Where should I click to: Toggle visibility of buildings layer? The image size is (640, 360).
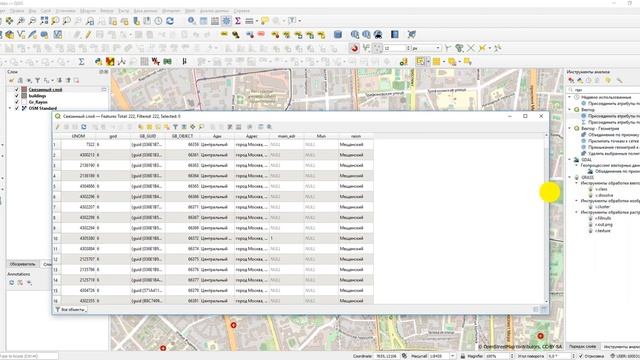17,96
